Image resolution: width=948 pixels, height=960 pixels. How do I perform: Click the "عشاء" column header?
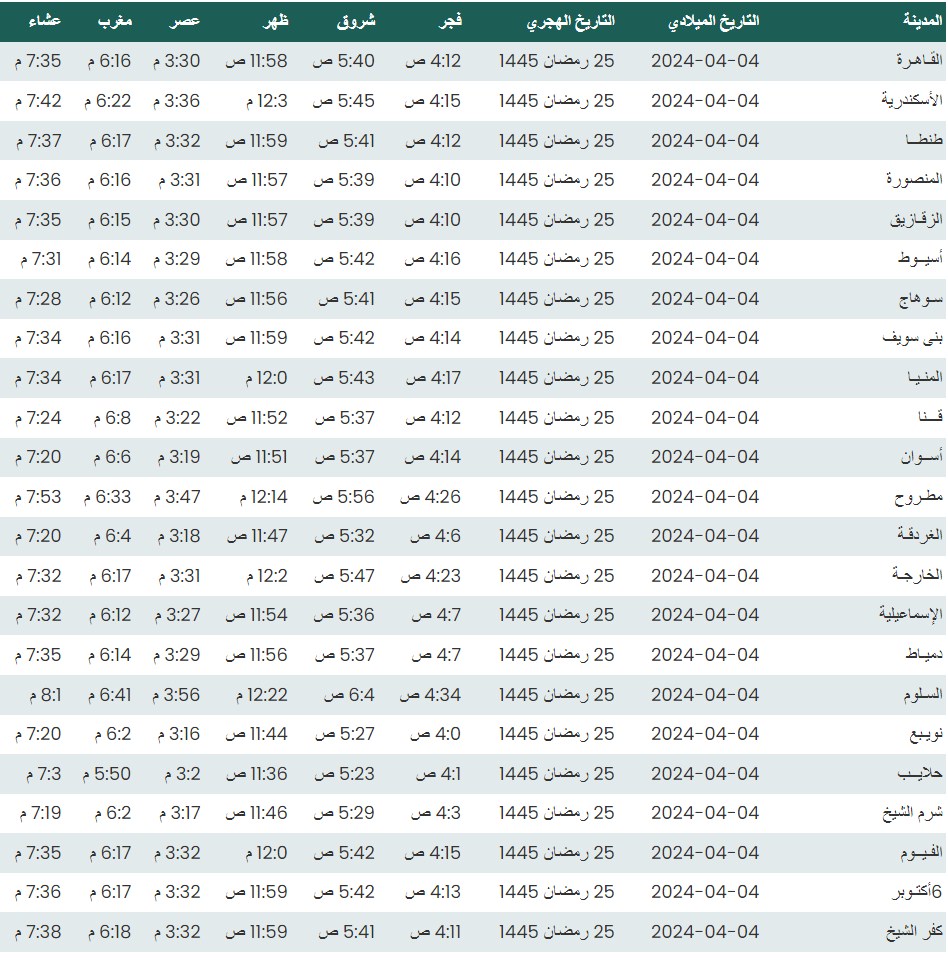pos(43,21)
